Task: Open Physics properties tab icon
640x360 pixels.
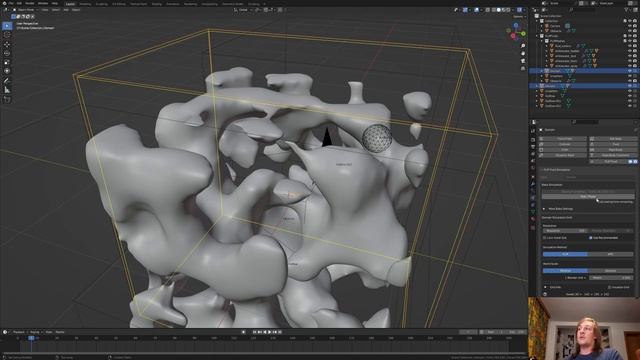Action: (x=533, y=198)
